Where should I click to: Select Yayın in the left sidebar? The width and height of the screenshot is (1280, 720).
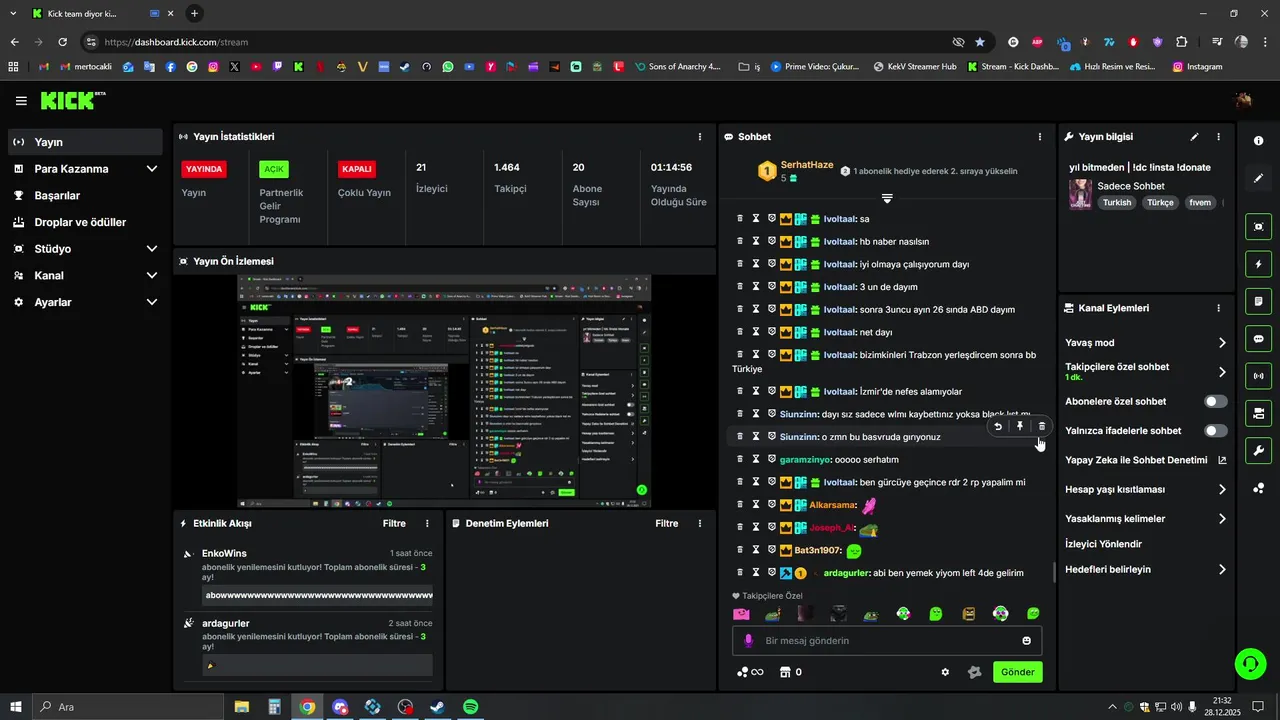click(x=85, y=142)
